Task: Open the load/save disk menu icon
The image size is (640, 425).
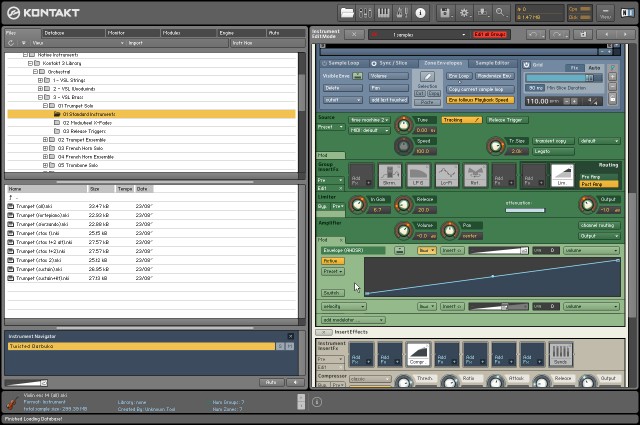Action: pyautogui.click(x=445, y=13)
